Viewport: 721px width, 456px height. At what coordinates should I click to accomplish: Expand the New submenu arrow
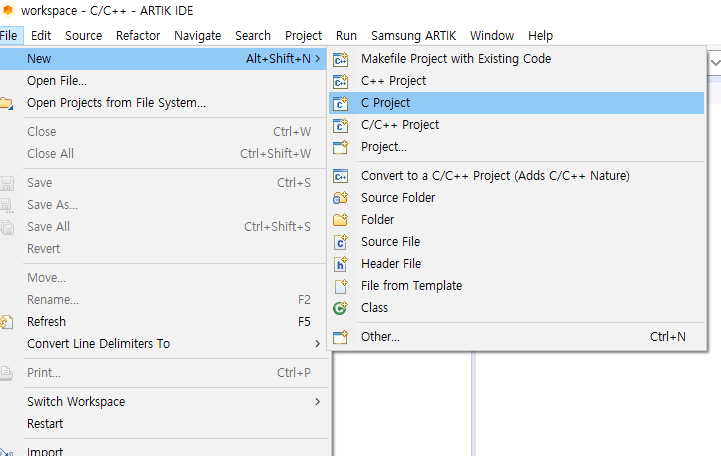click(317, 59)
